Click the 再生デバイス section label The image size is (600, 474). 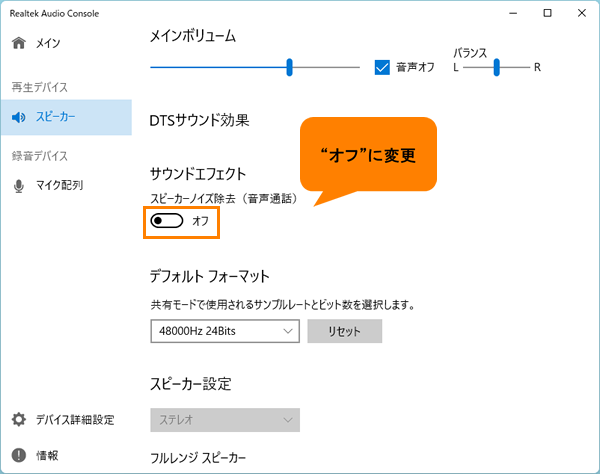tap(40, 88)
